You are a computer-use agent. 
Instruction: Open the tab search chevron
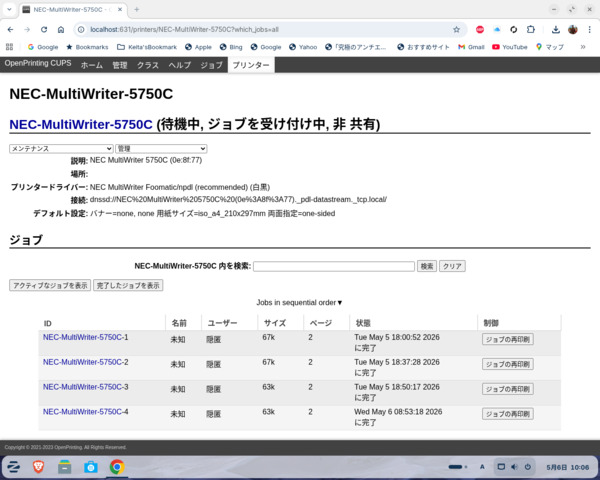tap(10, 10)
